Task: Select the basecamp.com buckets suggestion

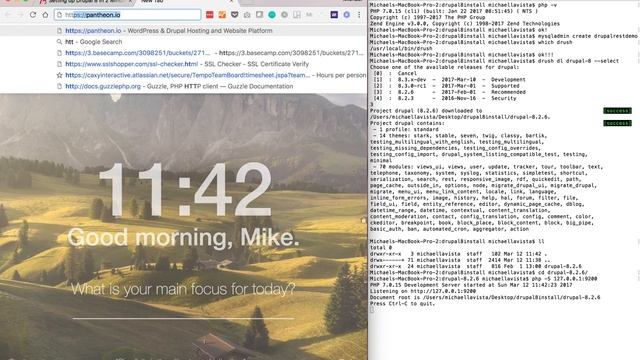Action: click(184, 53)
